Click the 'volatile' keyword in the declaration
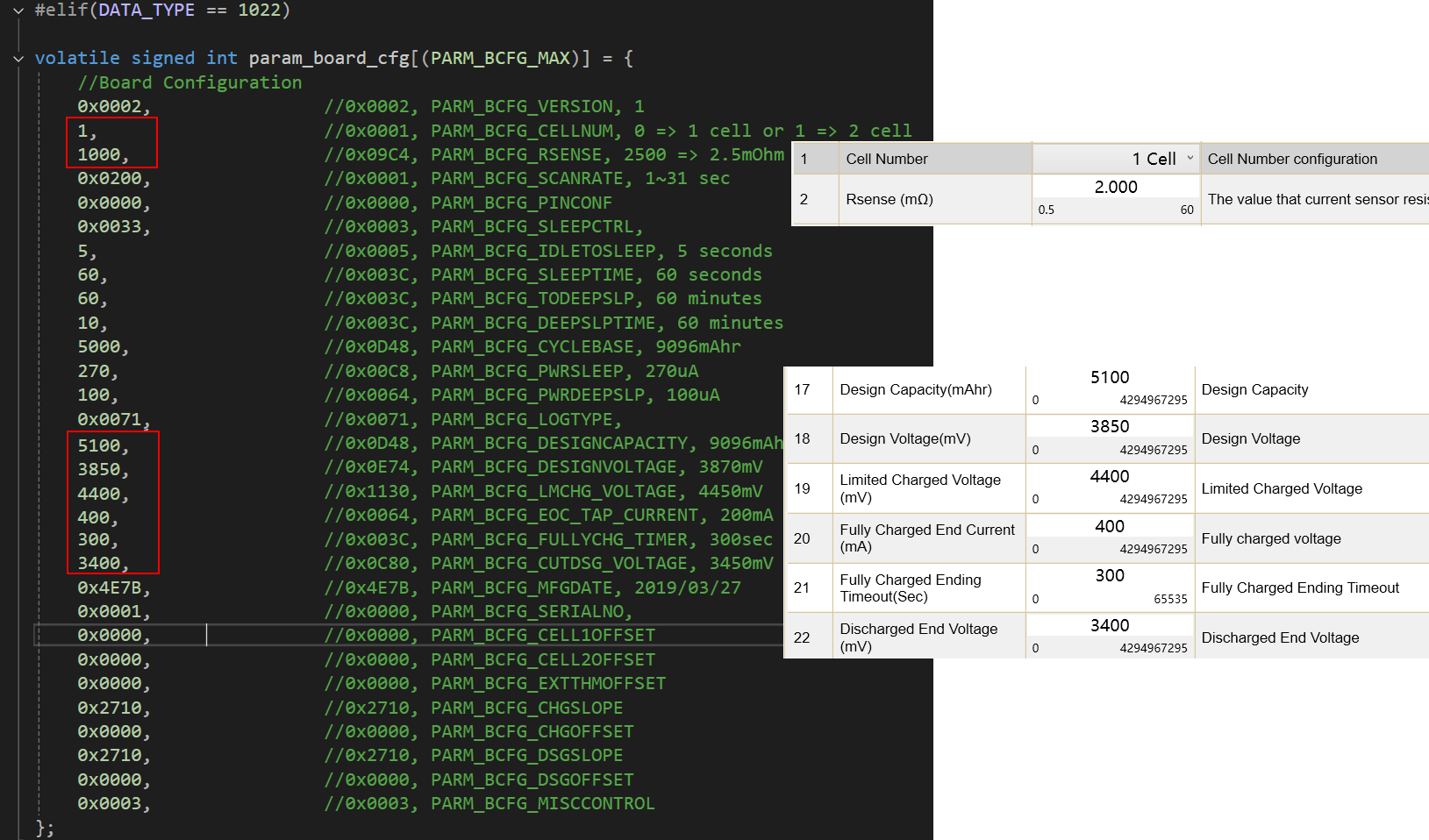This screenshot has width=1429, height=840. coord(77,58)
